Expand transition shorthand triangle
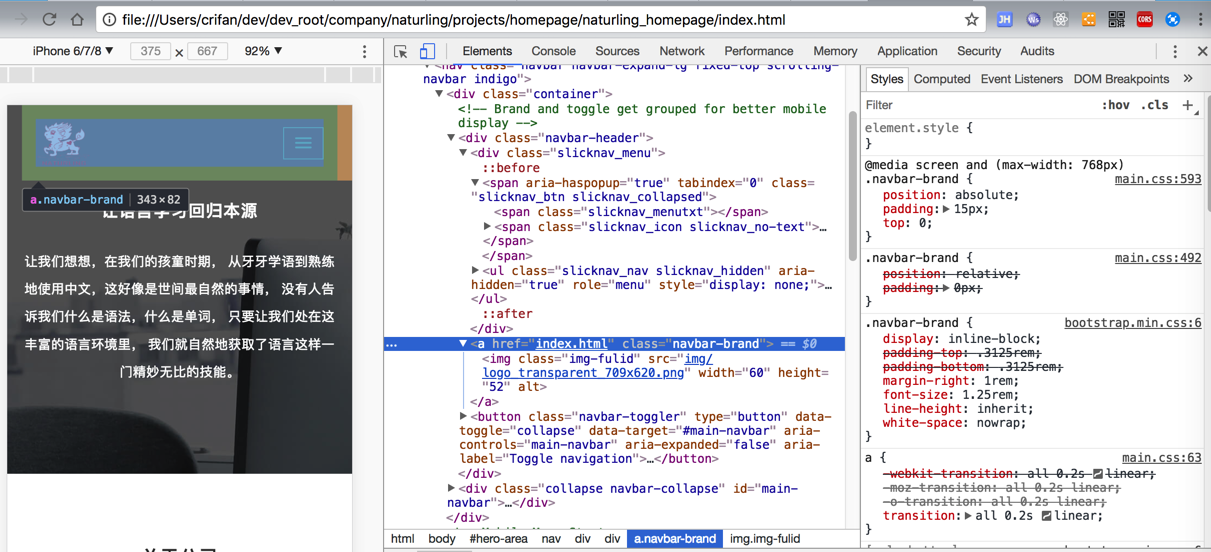The width and height of the screenshot is (1211, 552). [969, 516]
